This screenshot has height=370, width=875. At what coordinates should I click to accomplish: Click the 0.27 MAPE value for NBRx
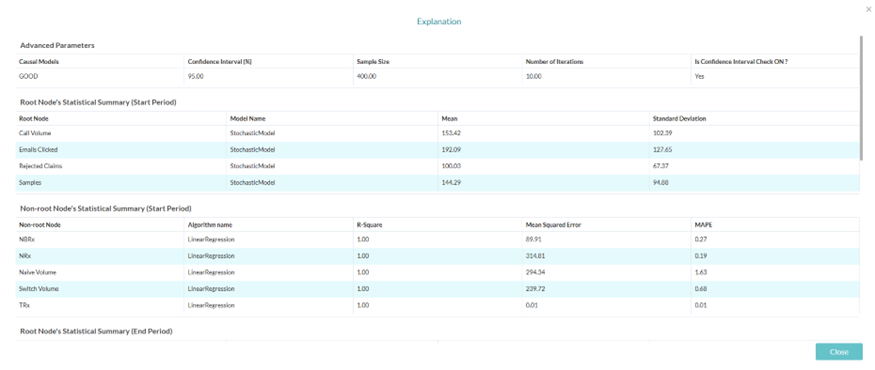pos(701,239)
